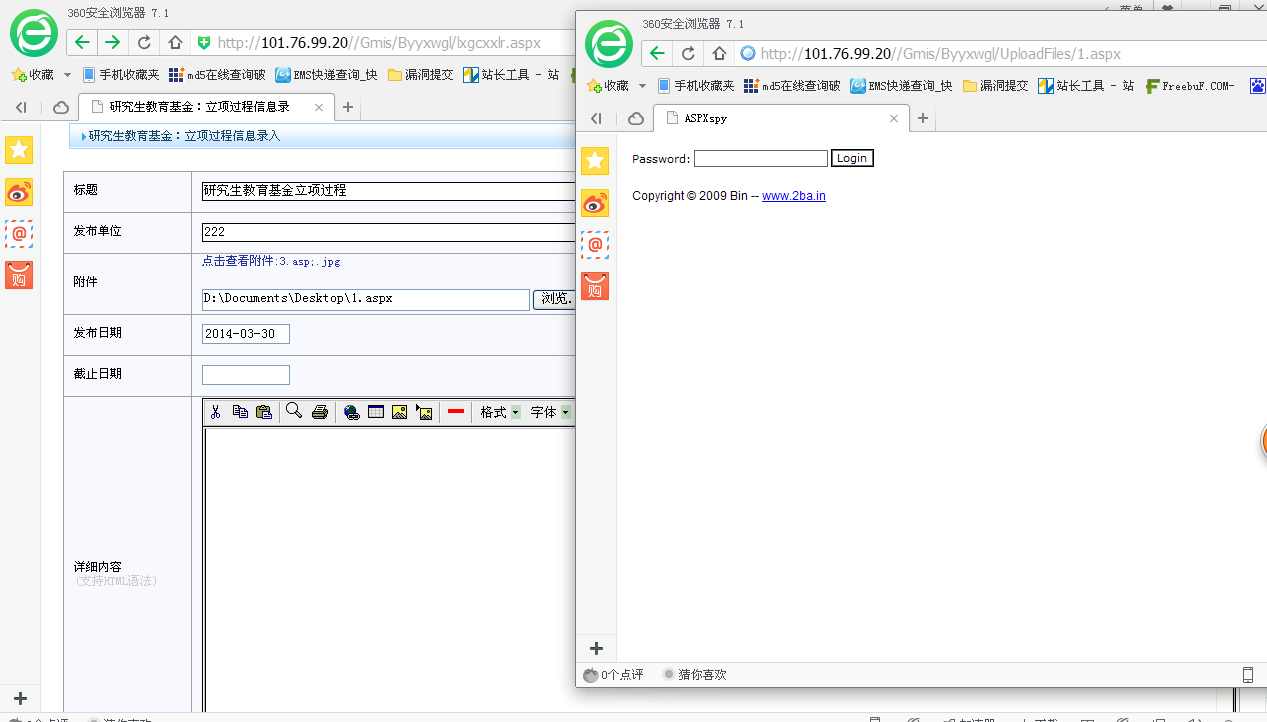The width and height of the screenshot is (1267, 722).
Task: Switch to the ASPXspy tab
Action: [x=782, y=118]
